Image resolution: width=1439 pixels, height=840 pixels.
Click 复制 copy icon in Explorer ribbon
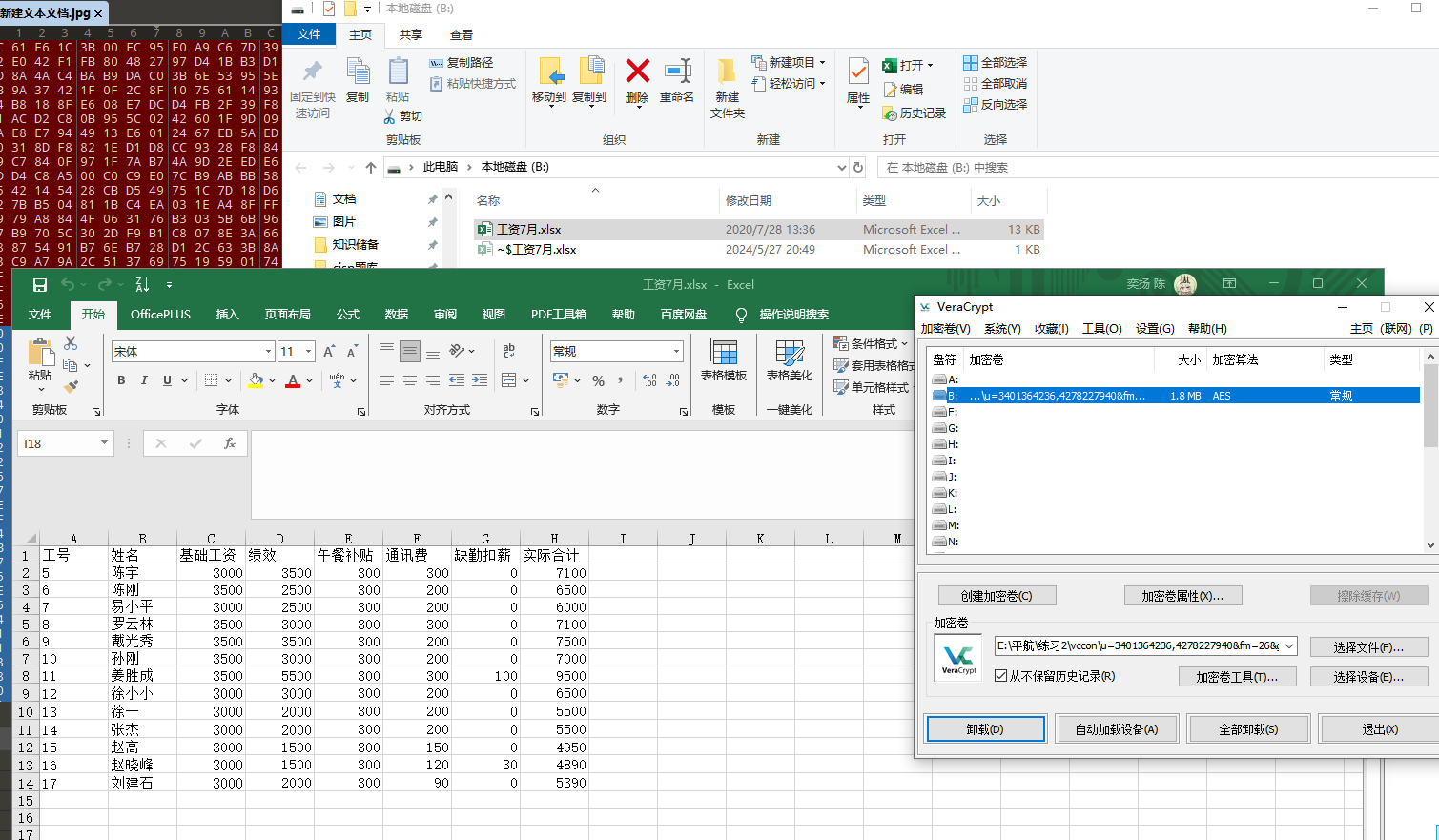[358, 81]
